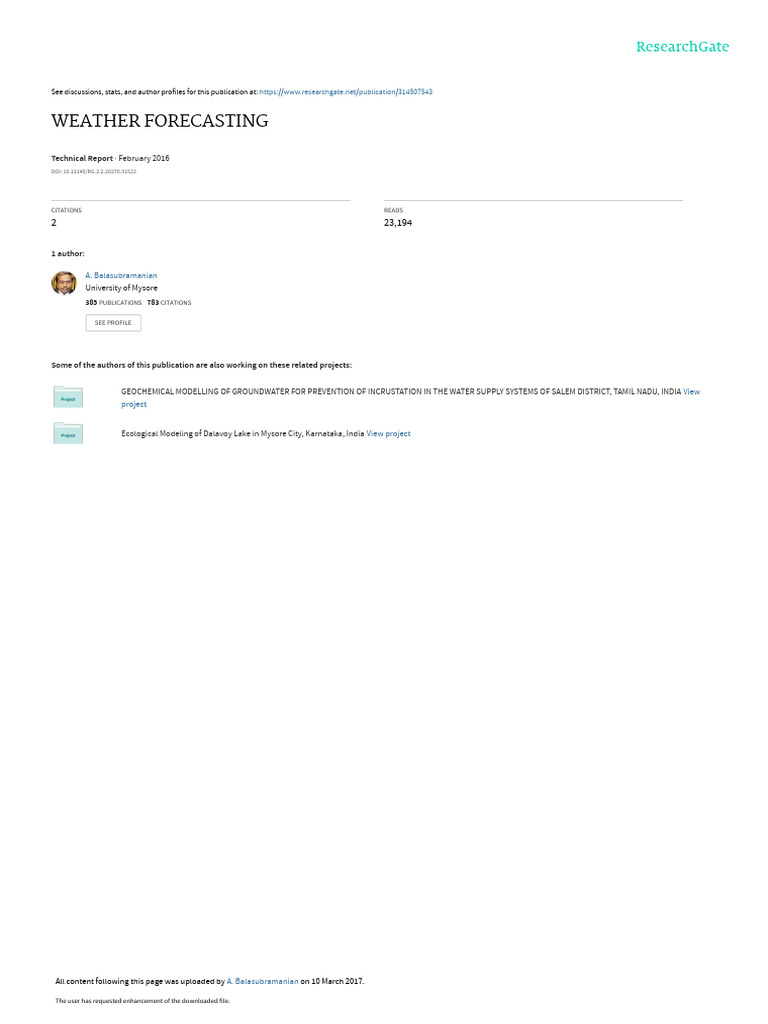Click the Geochemical Modelling project title text
768x1024 pixels.
coord(401,392)
